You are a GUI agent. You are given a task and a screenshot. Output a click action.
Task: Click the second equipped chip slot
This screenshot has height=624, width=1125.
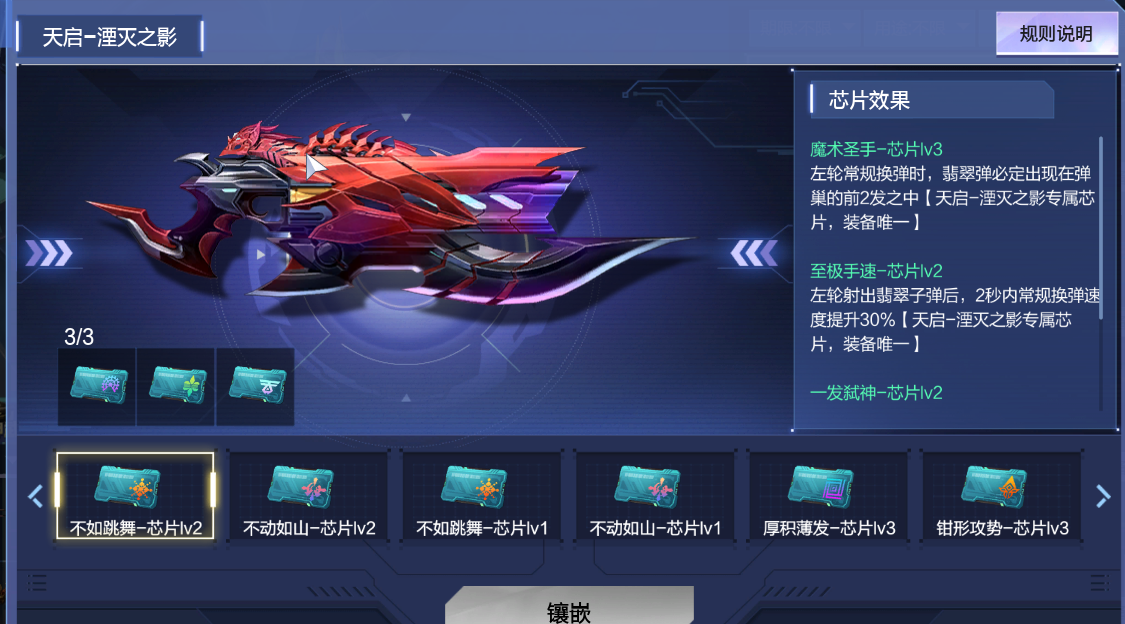click(x=176, y=387)
